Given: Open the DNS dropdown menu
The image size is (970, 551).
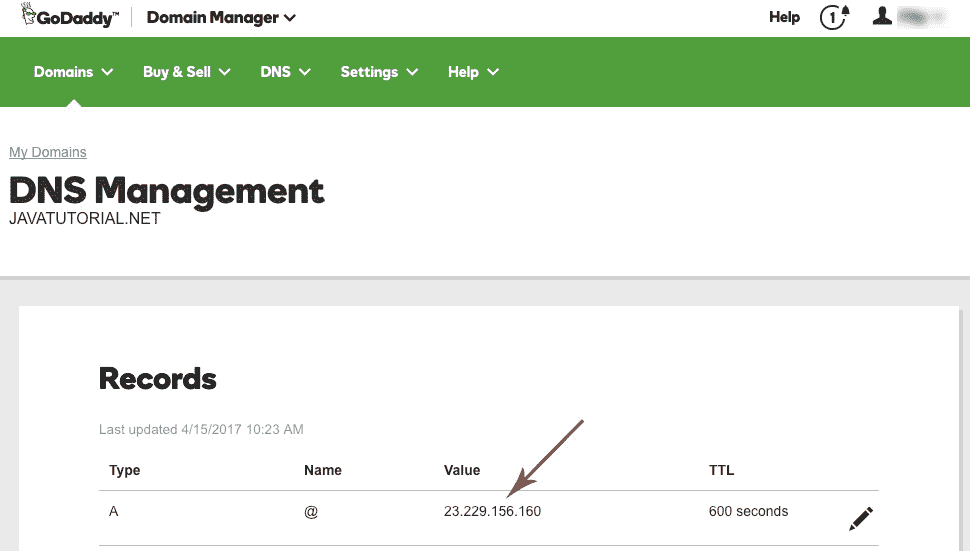Looking at the screenshot, I should pyautogui.click(x=285, y=72).
